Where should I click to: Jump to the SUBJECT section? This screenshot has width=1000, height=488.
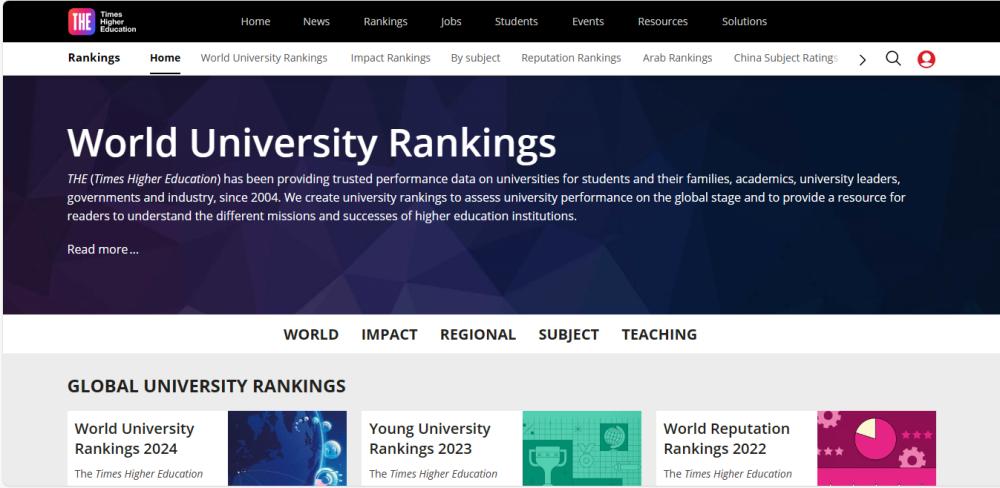[x=569, y=334]
